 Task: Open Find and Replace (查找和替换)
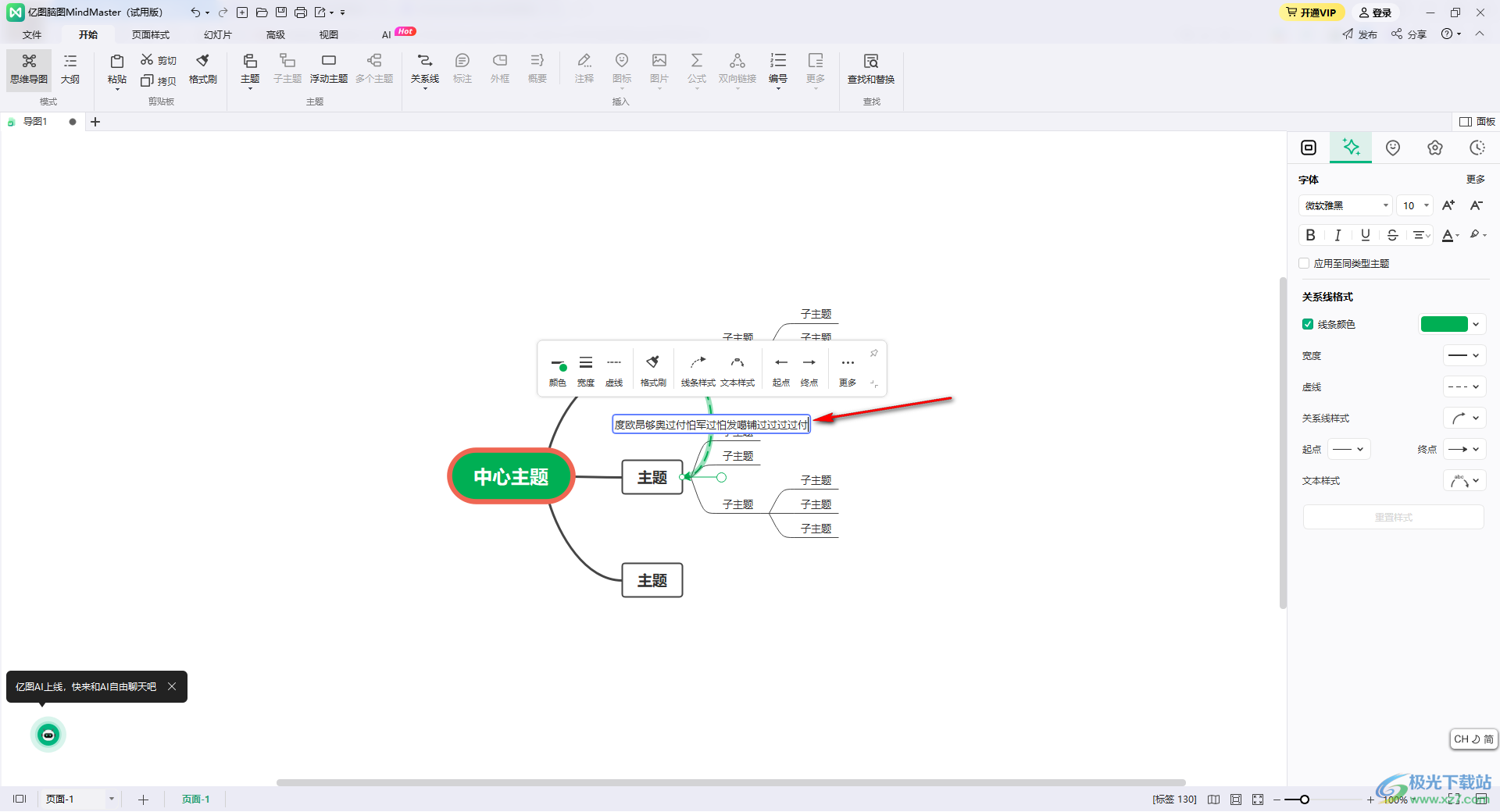pos(871,69)
